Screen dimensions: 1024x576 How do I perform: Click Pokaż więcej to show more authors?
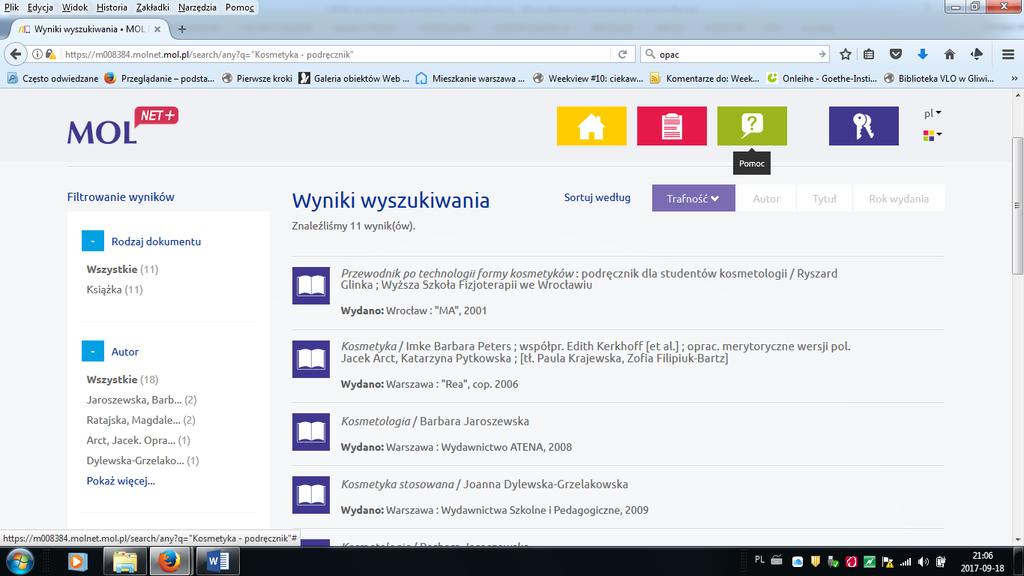click(121, 481)
